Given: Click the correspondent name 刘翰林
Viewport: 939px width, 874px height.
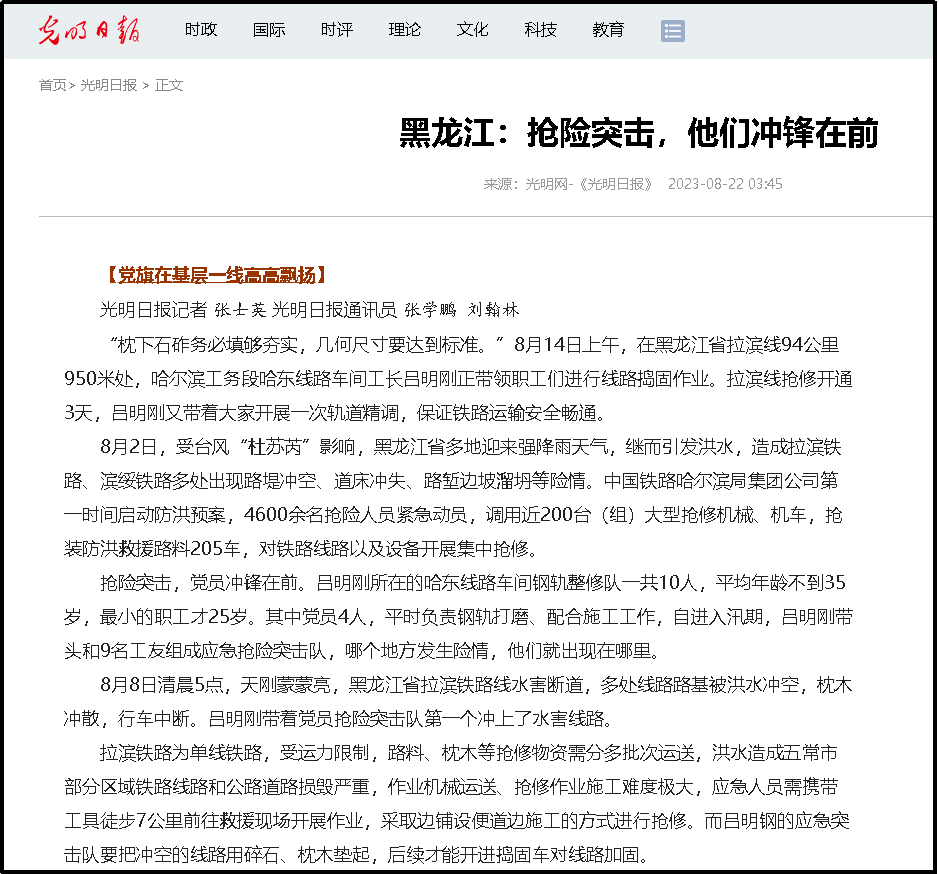Looking at the screenshot, I should (494, 309).
